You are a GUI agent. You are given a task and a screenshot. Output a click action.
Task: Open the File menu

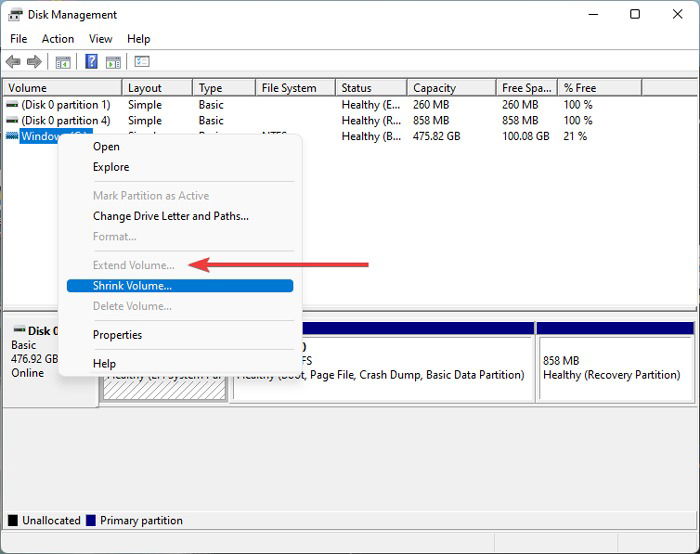[19, 39]
